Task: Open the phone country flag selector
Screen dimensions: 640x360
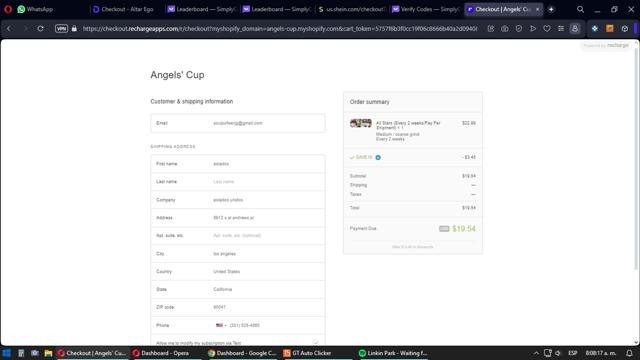Action: (x=221, y=325)
